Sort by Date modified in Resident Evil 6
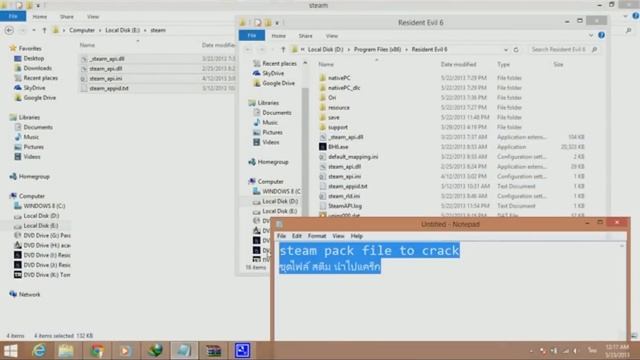The height and width of the screenshot is (360, 640). pos(458,64)
